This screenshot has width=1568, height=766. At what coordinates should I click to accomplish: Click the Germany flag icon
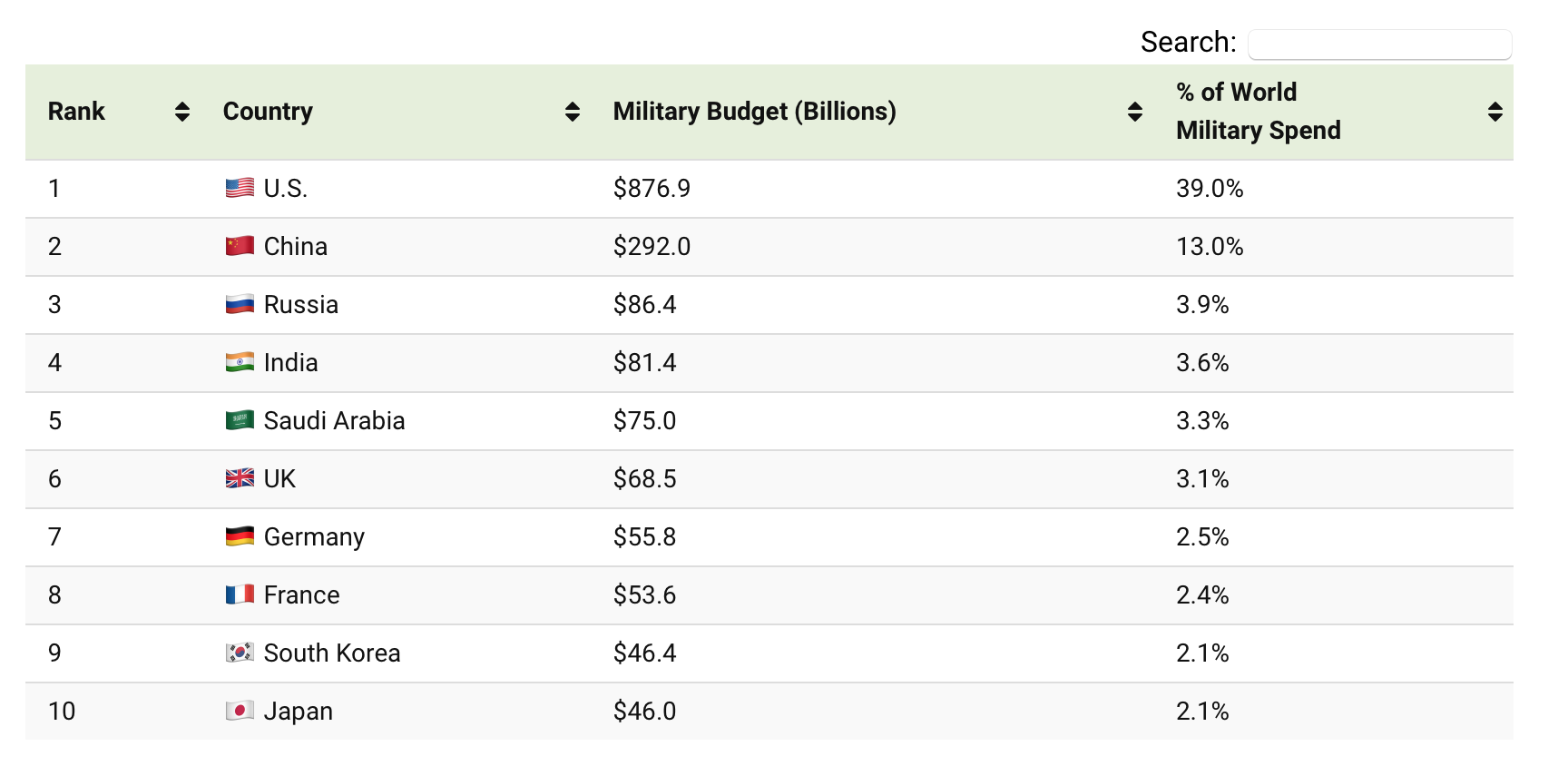click(240, 536)
